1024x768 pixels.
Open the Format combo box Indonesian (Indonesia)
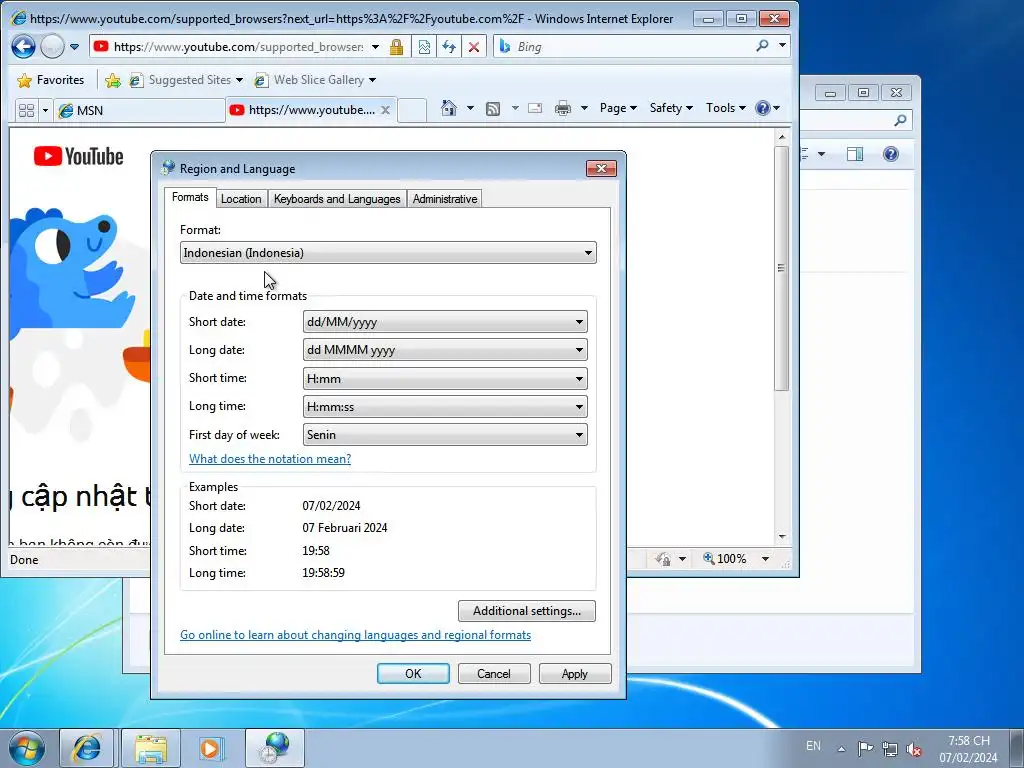click(388, 253)
